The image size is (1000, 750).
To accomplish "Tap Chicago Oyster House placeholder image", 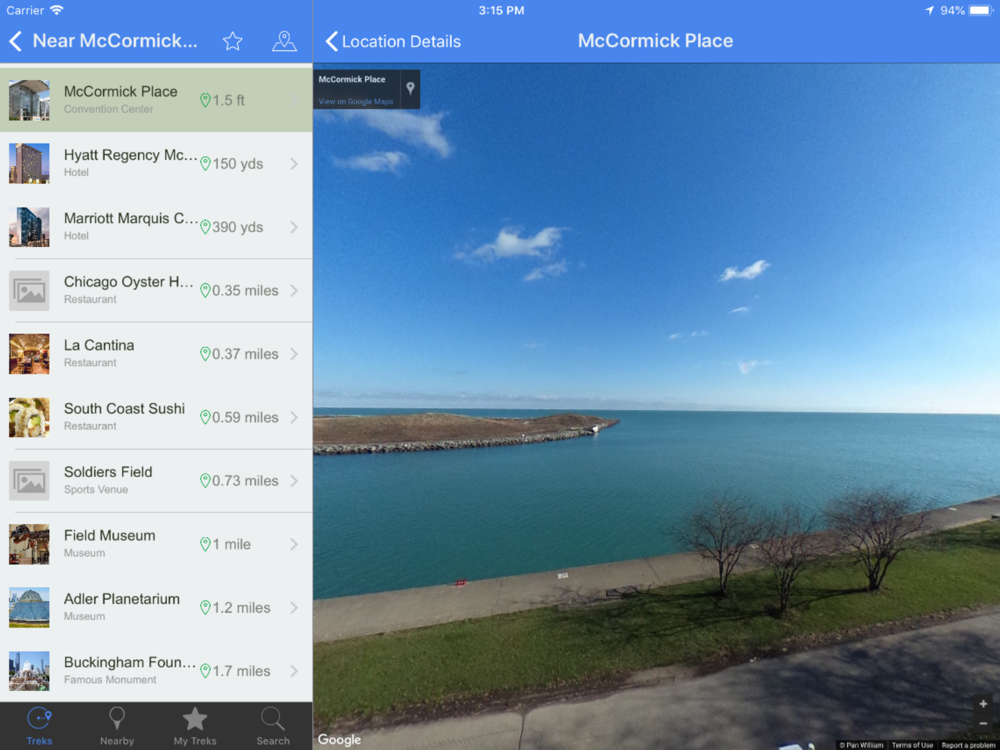I will point(29,291).
